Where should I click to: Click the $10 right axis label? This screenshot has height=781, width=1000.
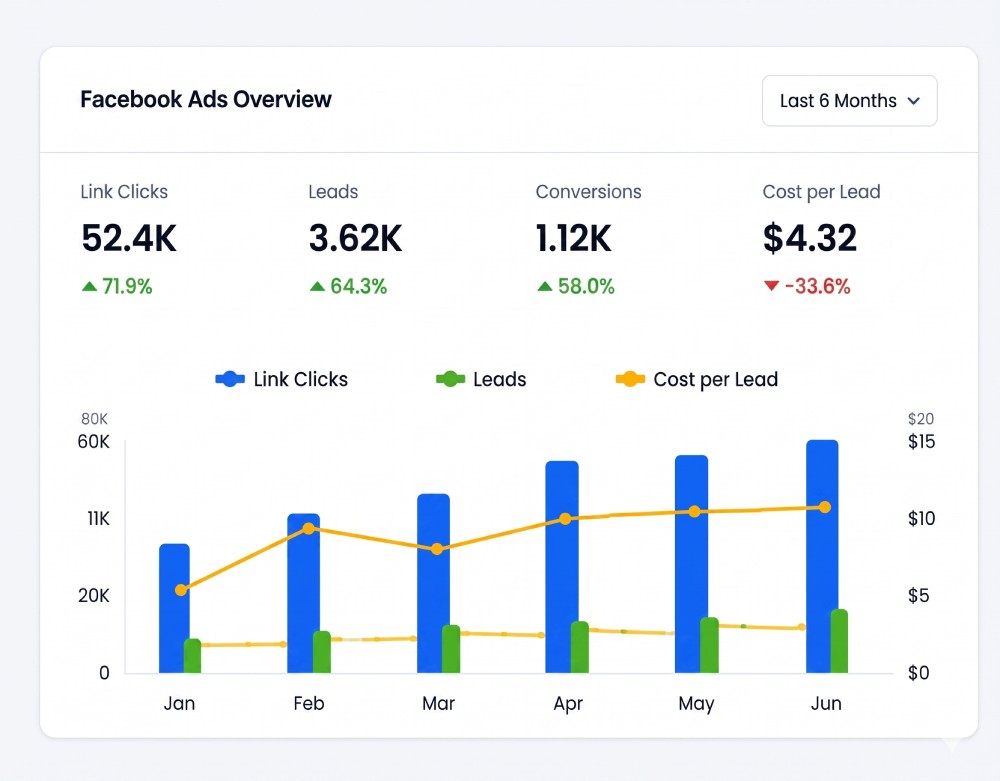pos(922,519)
